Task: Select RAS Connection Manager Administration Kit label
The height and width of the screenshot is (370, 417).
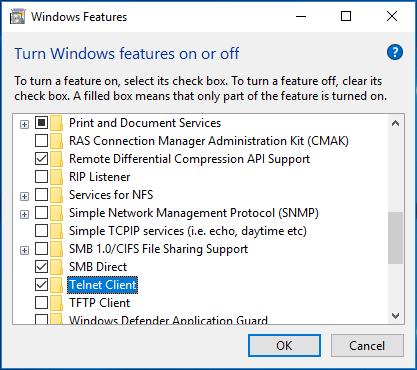Action: coord(209,141)
